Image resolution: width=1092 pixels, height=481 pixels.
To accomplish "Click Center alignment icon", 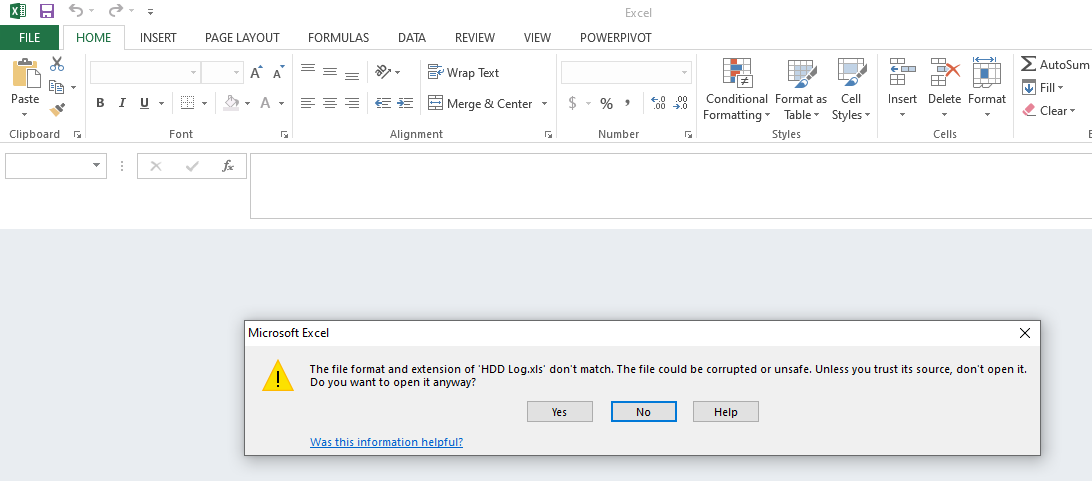I will (330, 103).
